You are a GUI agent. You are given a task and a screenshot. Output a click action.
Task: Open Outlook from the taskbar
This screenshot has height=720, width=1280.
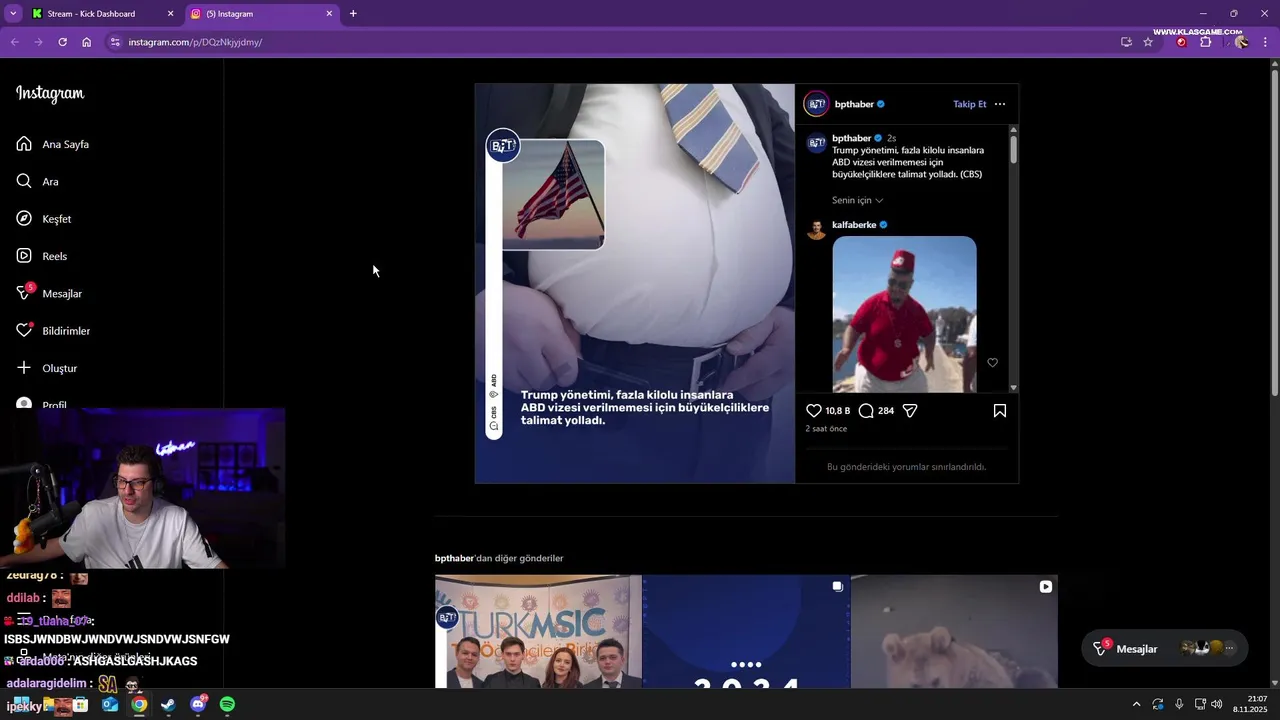[110, 704]
